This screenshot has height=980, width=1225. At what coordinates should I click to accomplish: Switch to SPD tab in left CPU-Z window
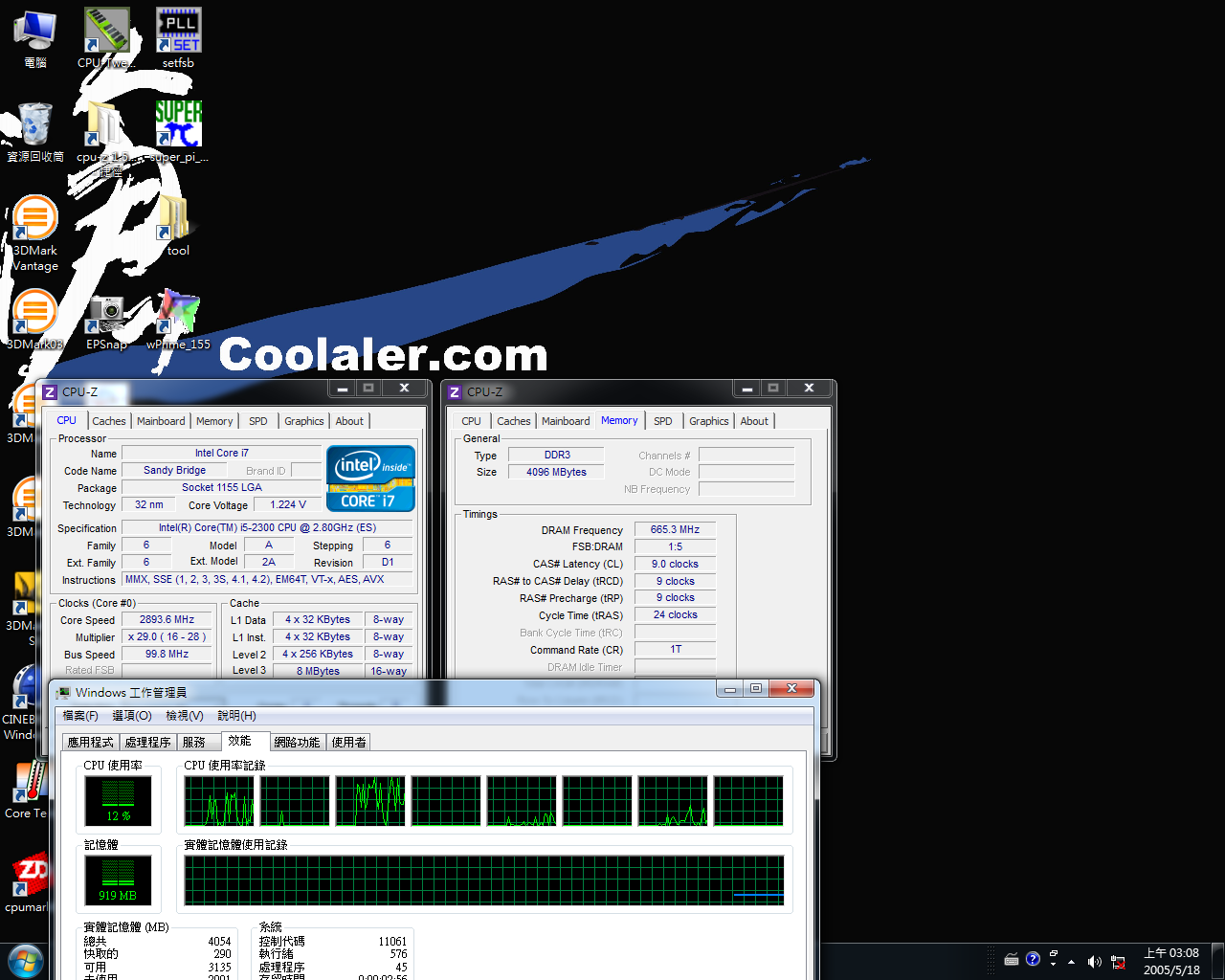pyautogui.click(x=258, y=421)
